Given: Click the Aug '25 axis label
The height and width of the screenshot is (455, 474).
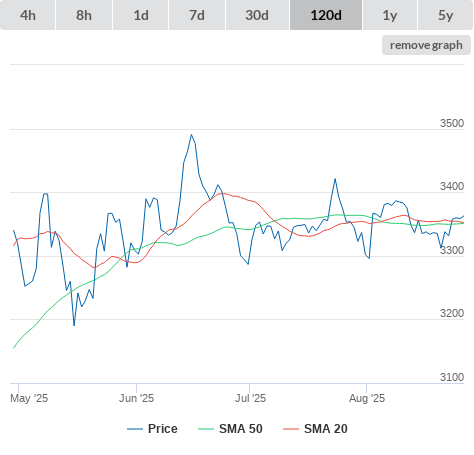Looking at the screenshot, I should (367, 398).
